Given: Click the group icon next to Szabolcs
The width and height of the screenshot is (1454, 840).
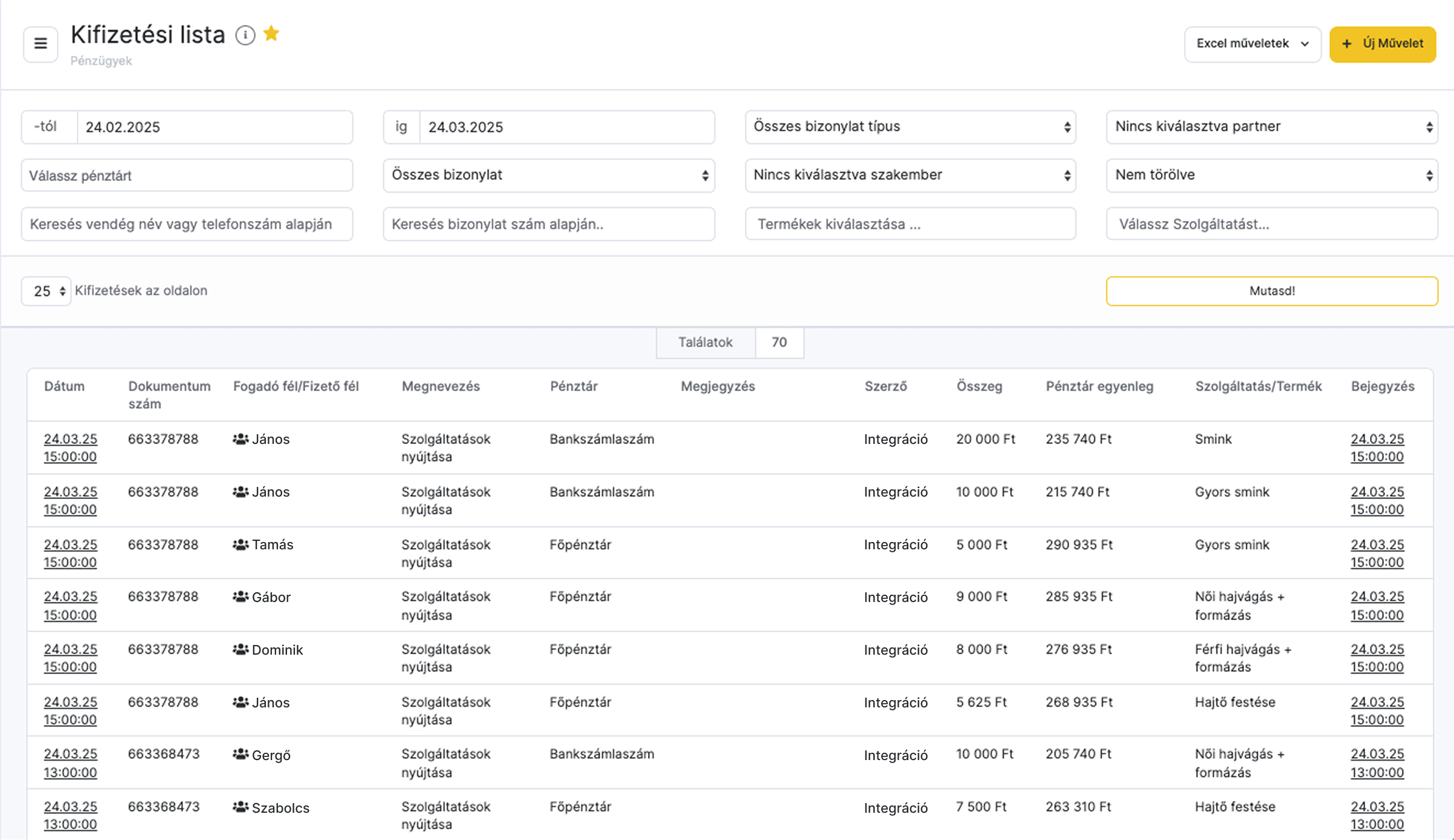Looking at the screenshot, I should tap(240, 807).
